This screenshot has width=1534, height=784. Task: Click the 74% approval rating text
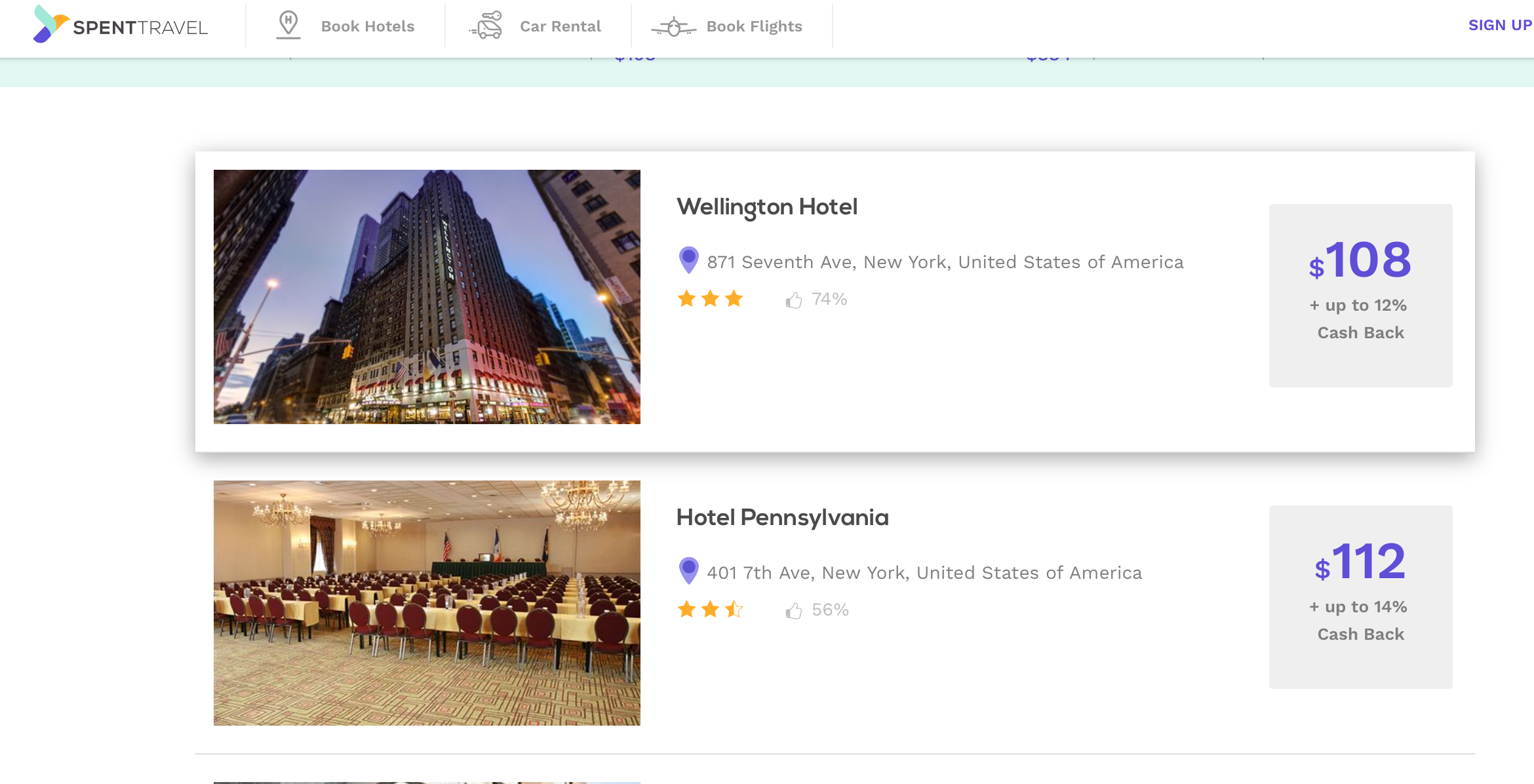coord(829,299)
